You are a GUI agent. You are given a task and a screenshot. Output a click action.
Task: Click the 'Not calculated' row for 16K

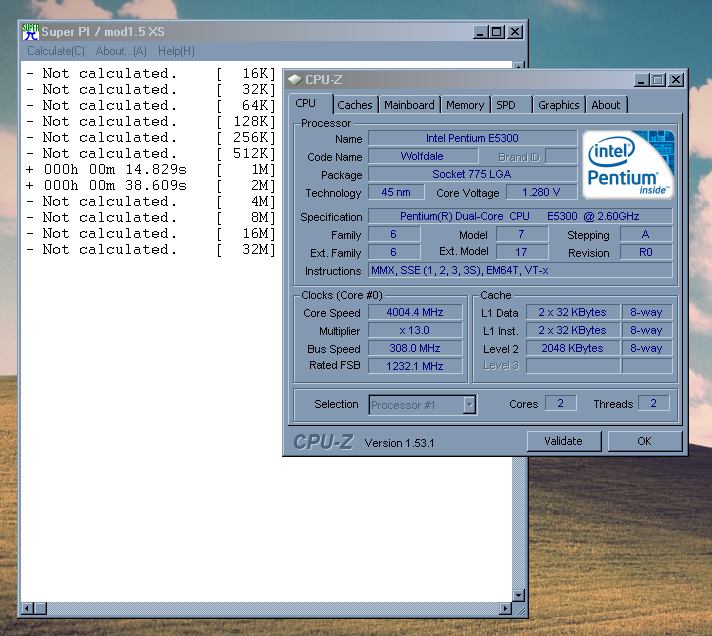click(x=151, y=74)
